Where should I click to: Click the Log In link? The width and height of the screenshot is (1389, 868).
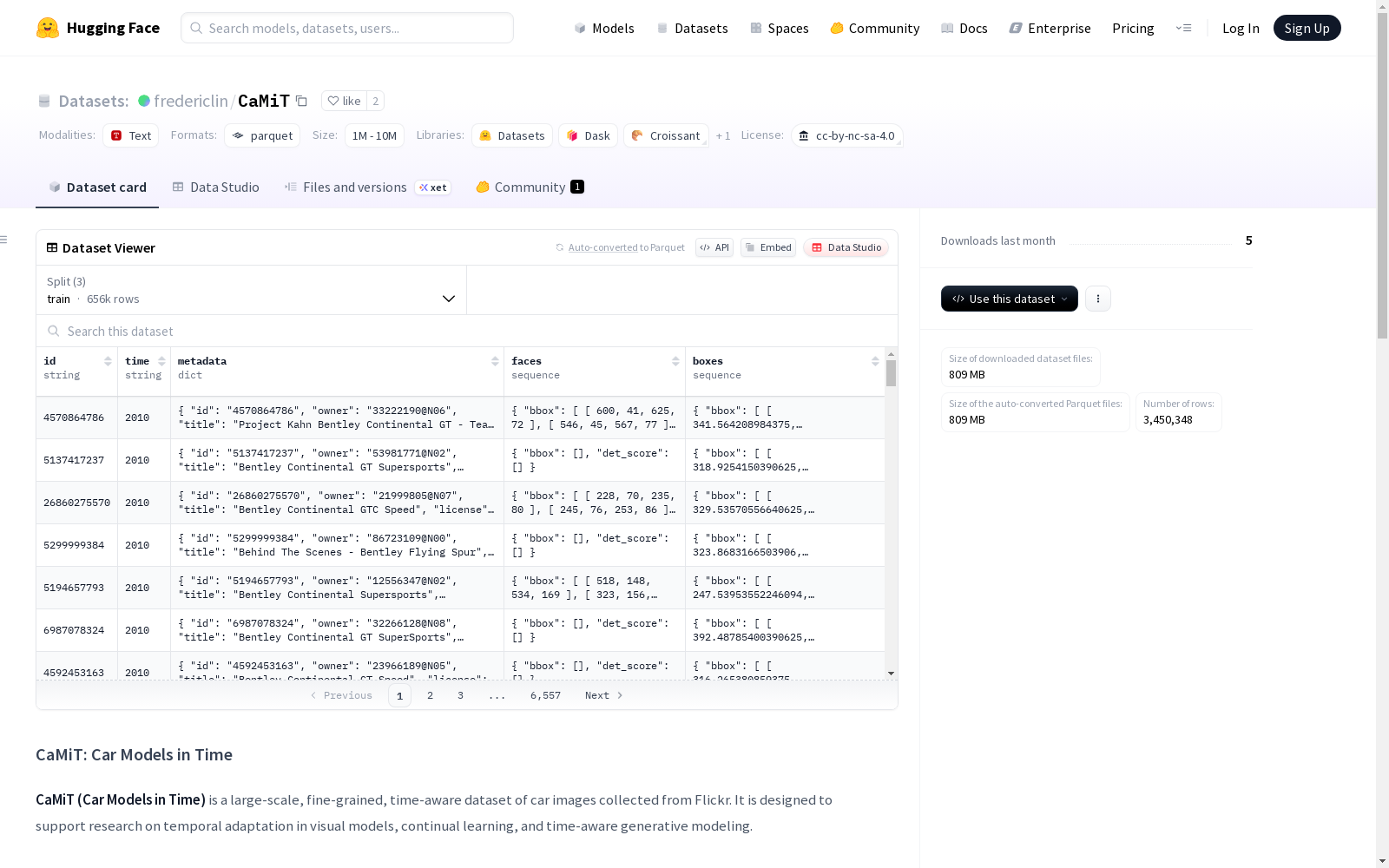coord(1241,28)
